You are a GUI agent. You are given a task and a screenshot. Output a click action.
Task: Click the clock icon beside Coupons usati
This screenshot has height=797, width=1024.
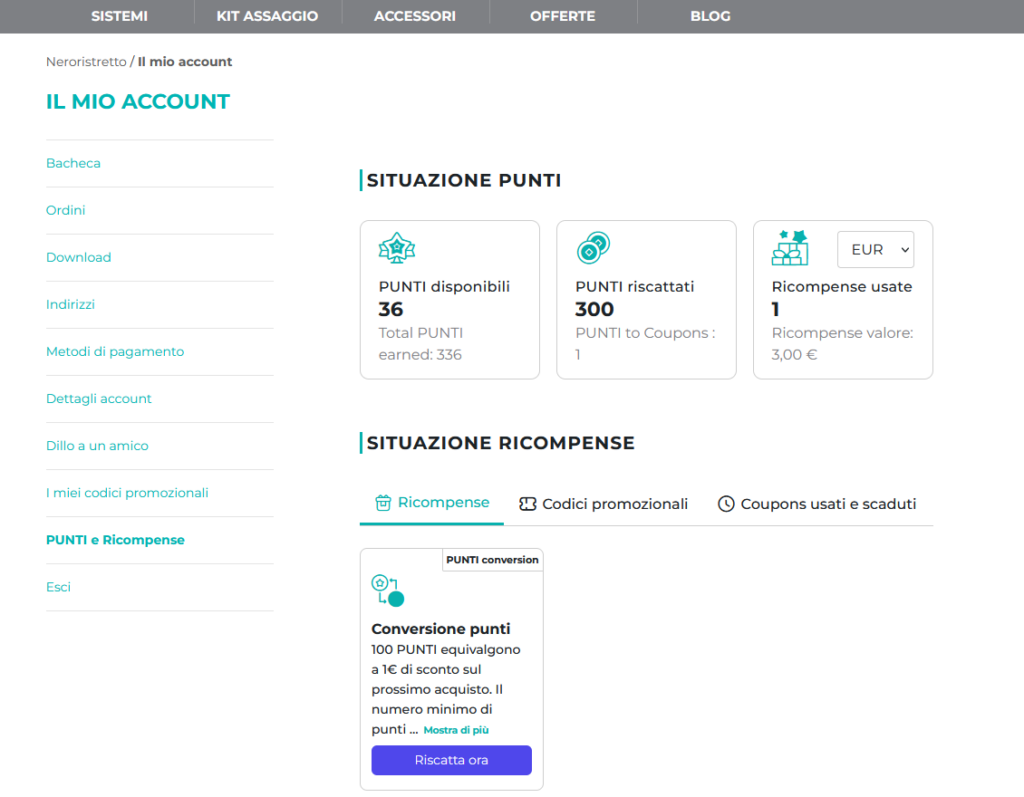click(726, 504)
